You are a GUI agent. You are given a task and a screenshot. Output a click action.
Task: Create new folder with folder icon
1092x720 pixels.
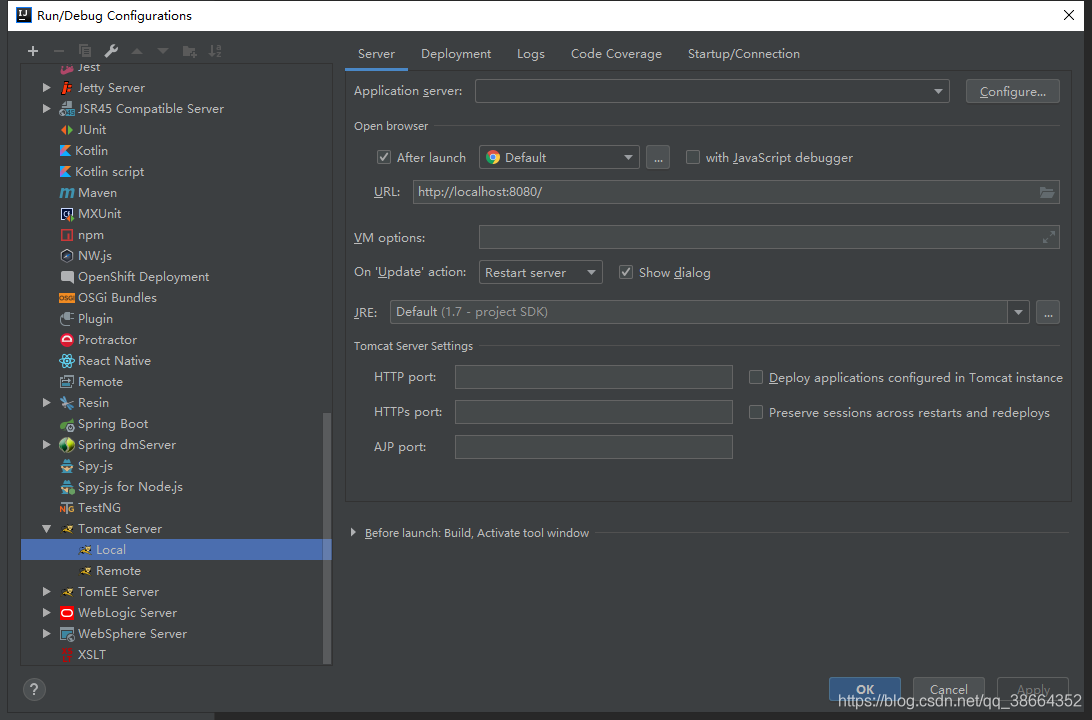[189, 51]
